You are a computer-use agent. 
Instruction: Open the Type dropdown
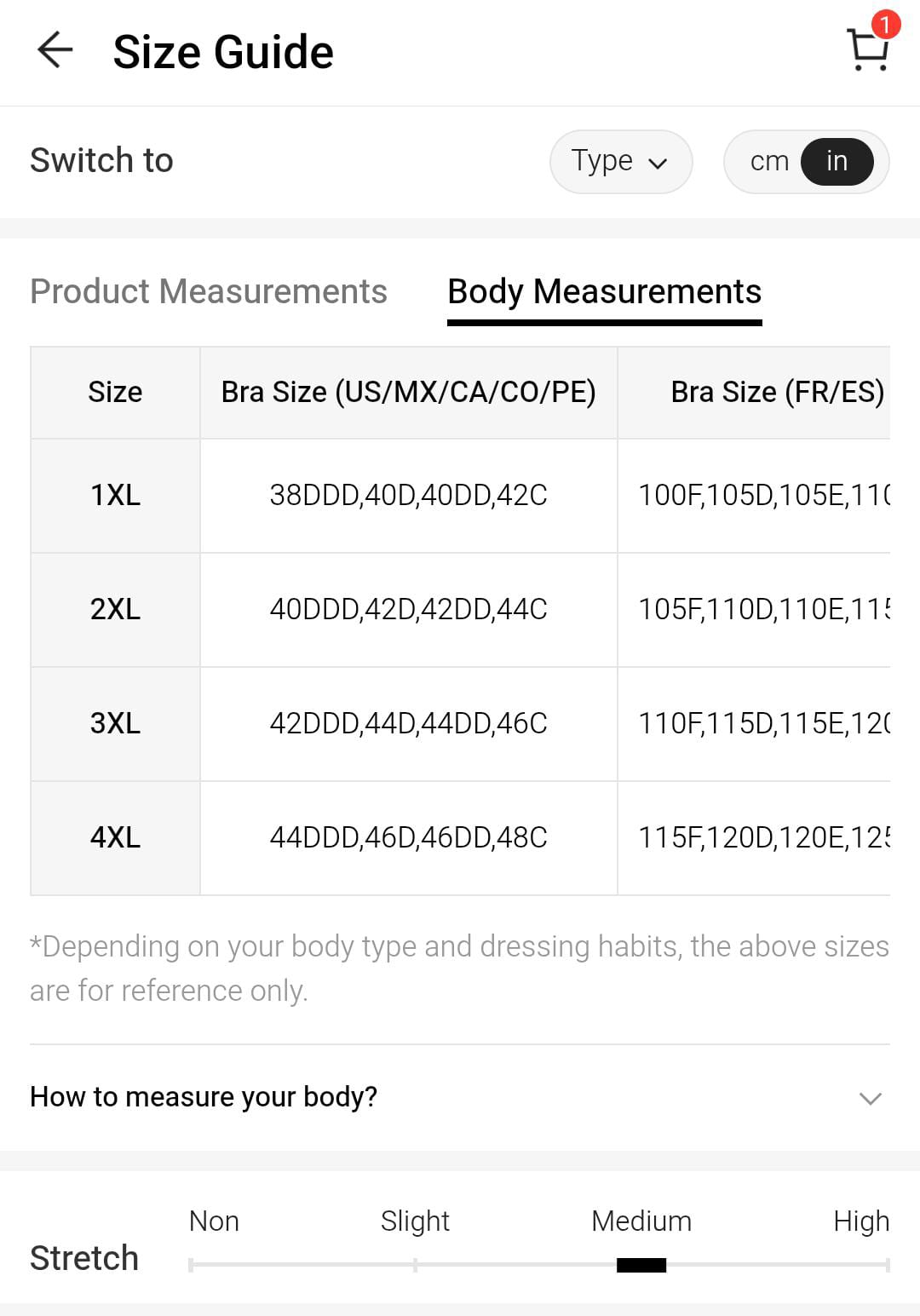click(x=620, y=161)
